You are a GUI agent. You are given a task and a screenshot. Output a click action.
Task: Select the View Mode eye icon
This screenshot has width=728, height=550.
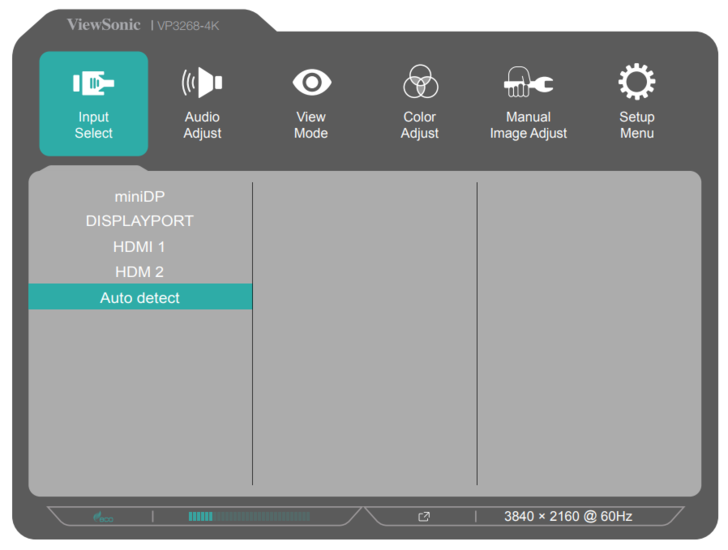(312, 82)
